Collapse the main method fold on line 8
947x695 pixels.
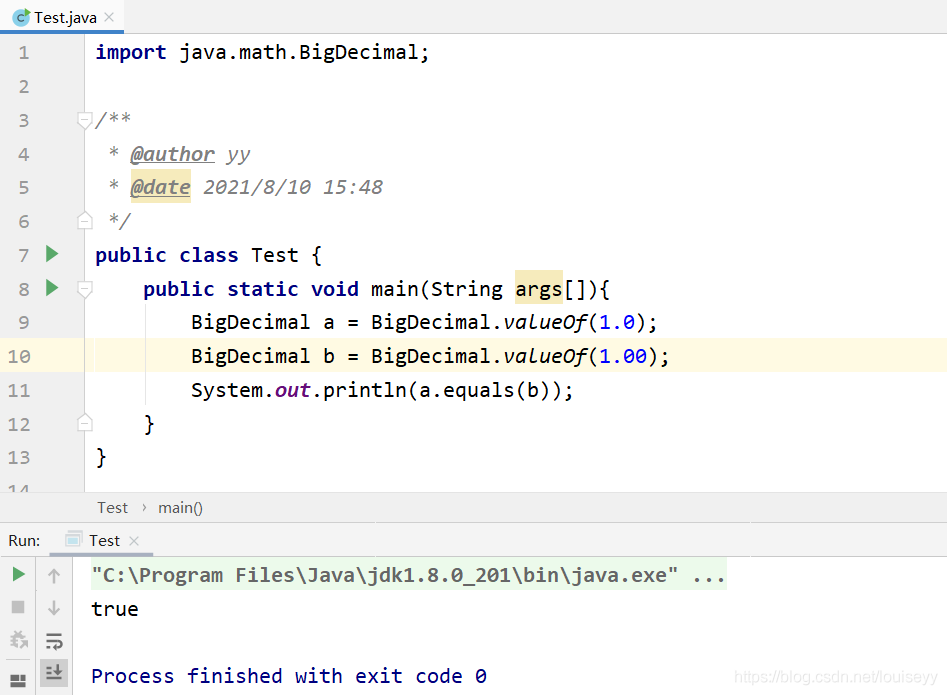click(x=85, y=290)
